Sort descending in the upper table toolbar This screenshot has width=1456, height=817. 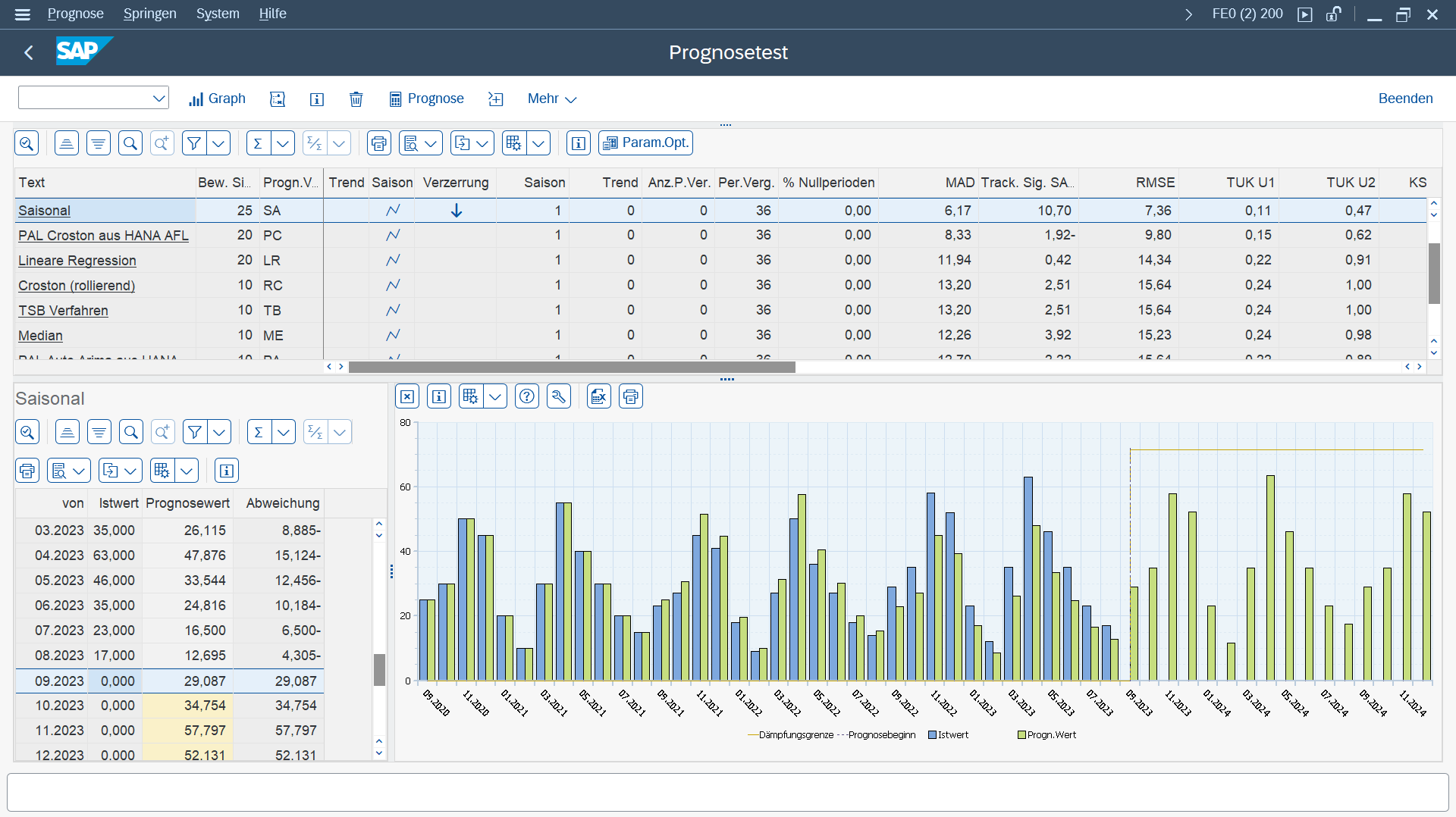tap(99, 142)
